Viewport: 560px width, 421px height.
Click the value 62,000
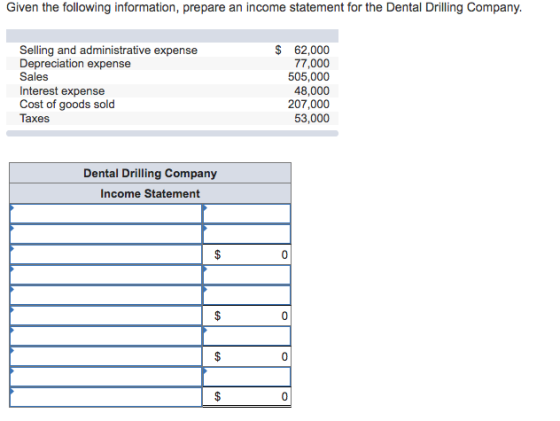(312, 50)
